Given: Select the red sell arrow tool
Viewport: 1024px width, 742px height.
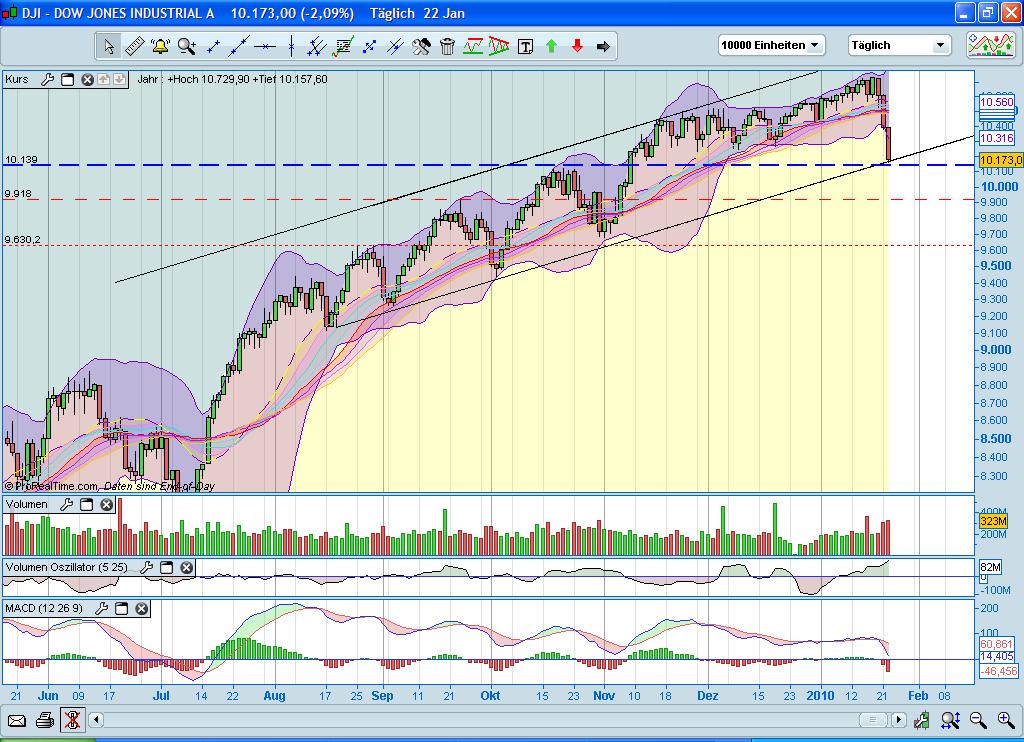Looking at the screenshot, I should pyautogui.click(x=577, y=46).
